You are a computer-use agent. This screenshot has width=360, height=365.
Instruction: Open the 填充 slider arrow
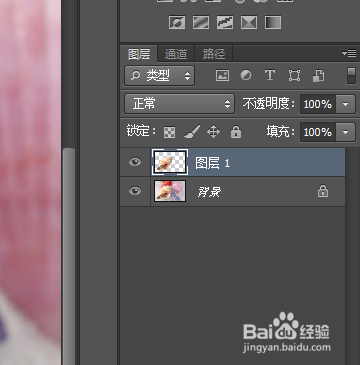pos(345,132)
